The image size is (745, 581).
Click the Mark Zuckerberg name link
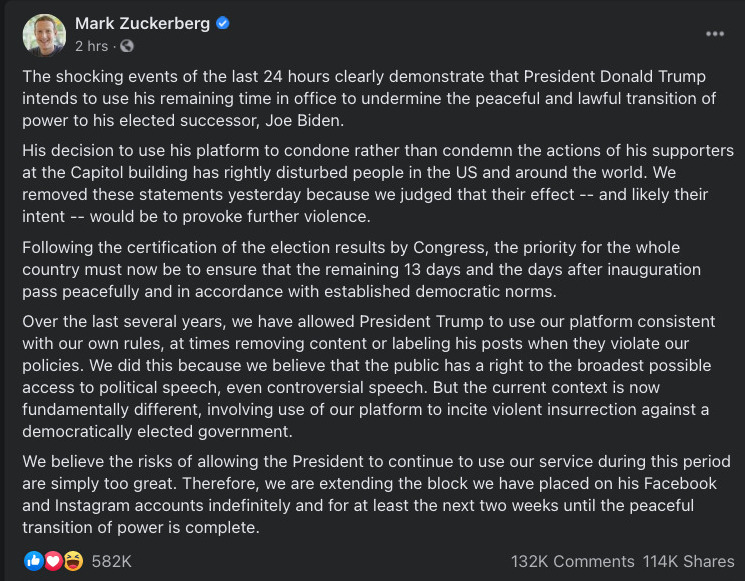click(x=142, y=23)
